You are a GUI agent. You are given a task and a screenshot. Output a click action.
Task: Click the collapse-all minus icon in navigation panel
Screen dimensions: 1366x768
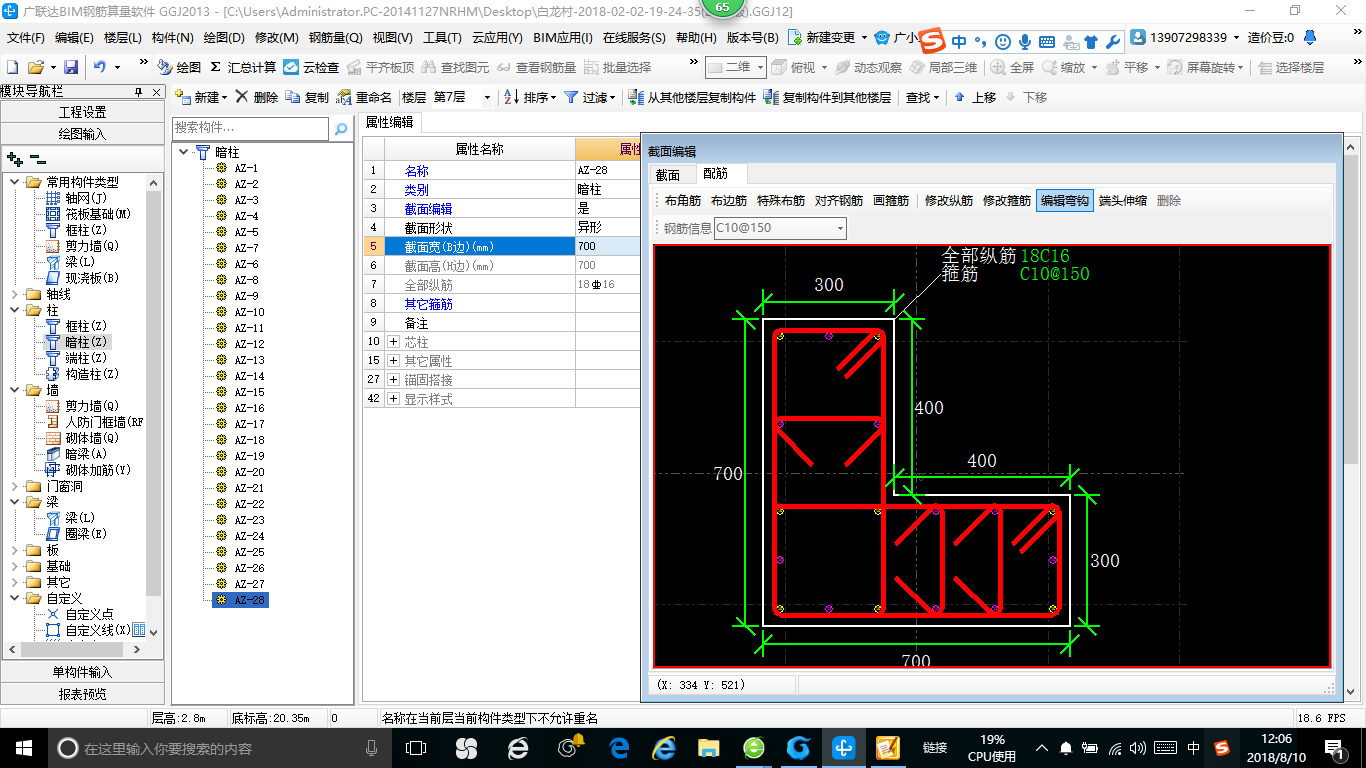[x=38, y=158]
